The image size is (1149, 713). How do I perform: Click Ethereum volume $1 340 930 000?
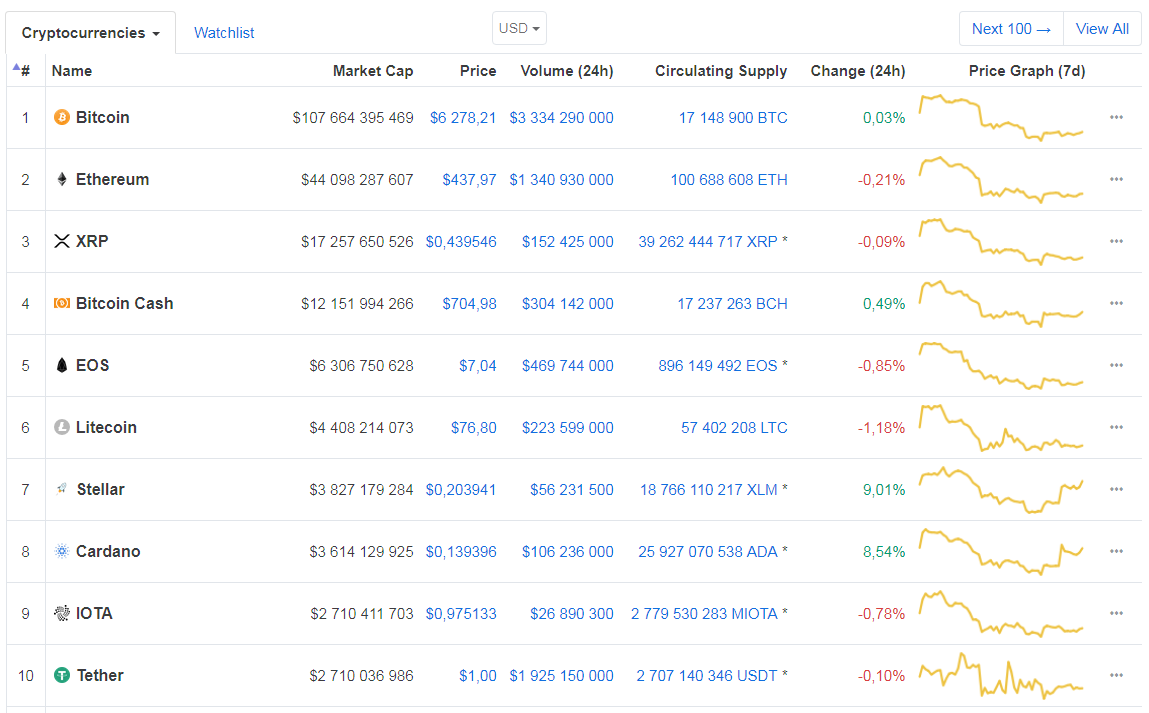[x=561, y=180]
